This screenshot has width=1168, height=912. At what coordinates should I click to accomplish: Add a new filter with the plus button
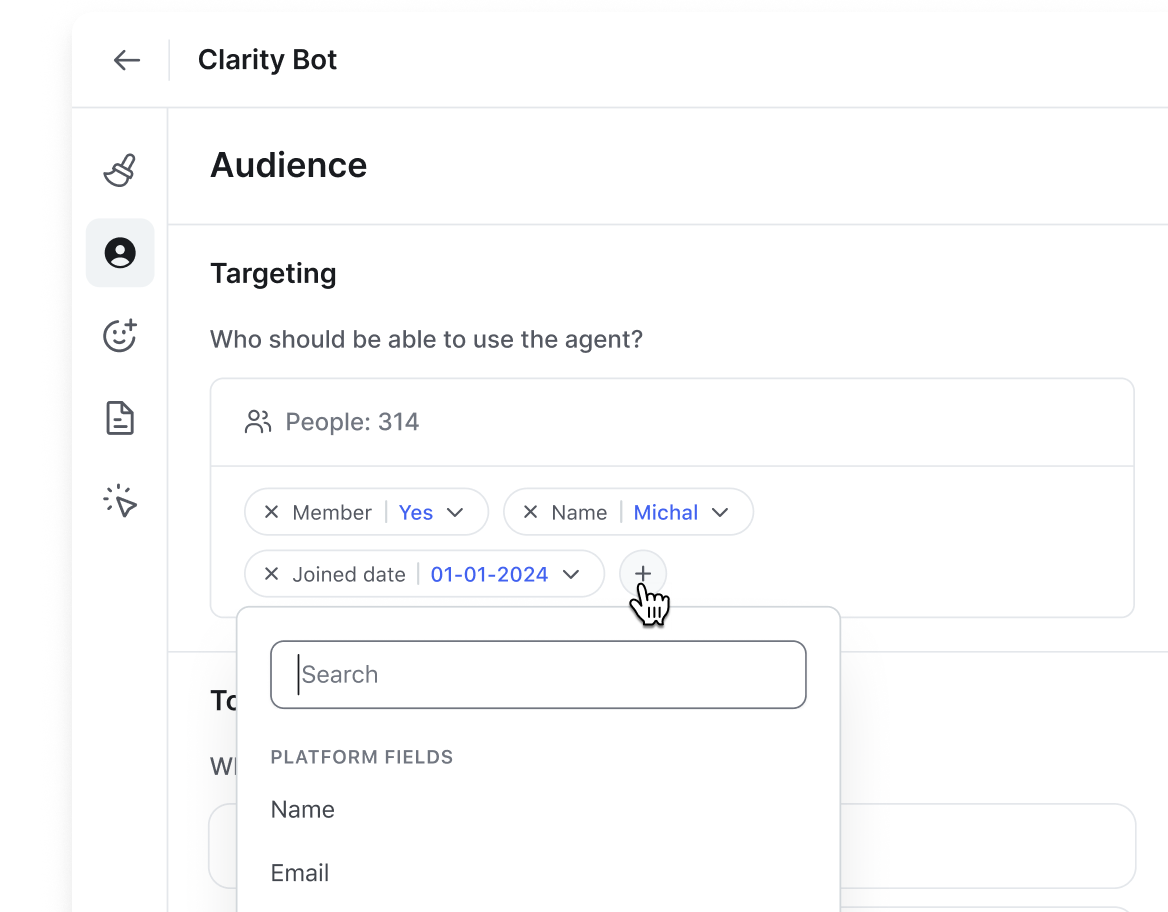[642, 574]
